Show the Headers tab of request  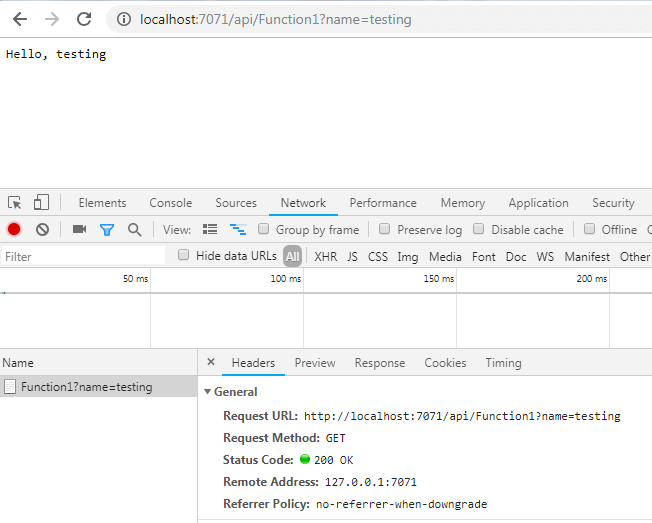click(253, 363)
